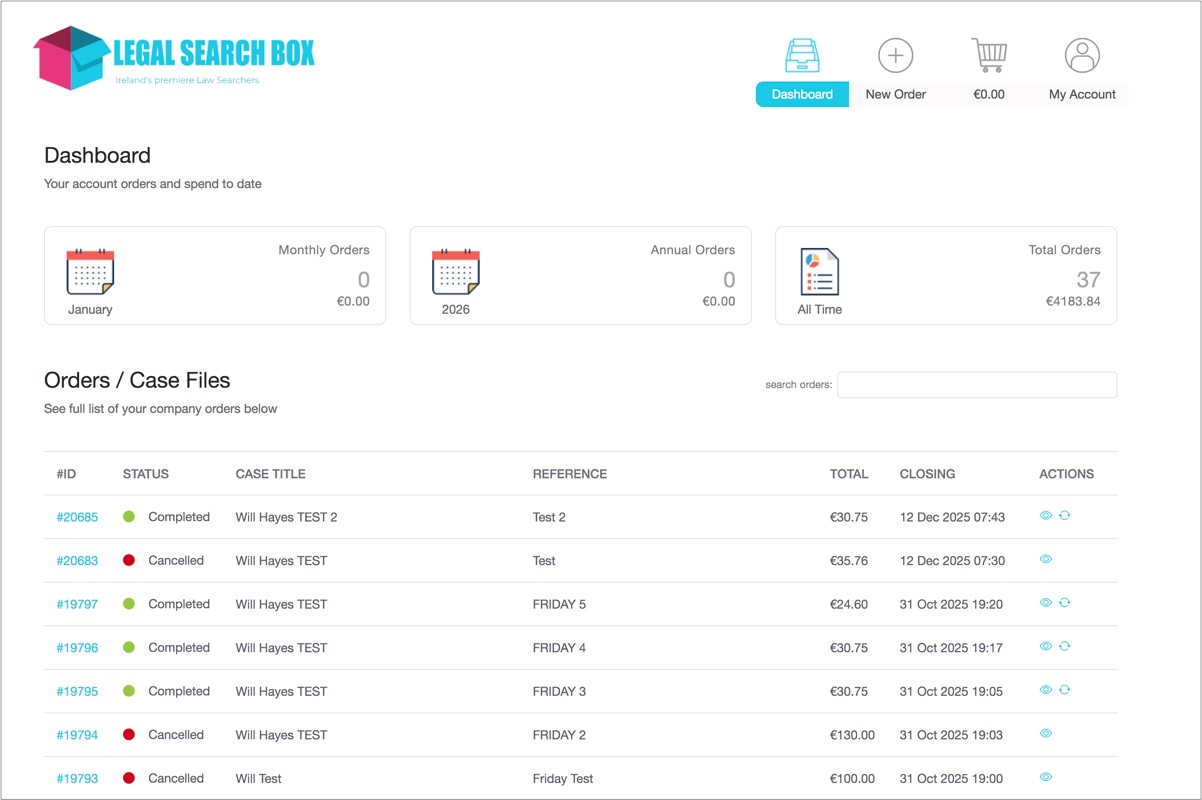Open order link #20685
1202x800 pixels.
point(77,517)
